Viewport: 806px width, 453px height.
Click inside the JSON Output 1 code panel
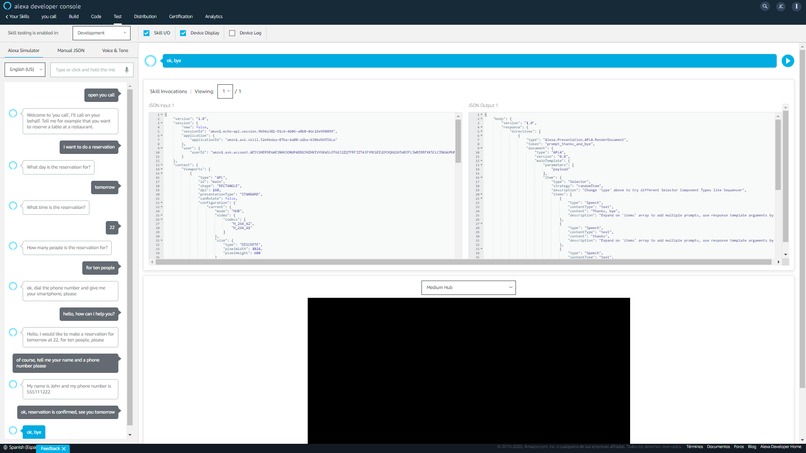tap(625, 186)
